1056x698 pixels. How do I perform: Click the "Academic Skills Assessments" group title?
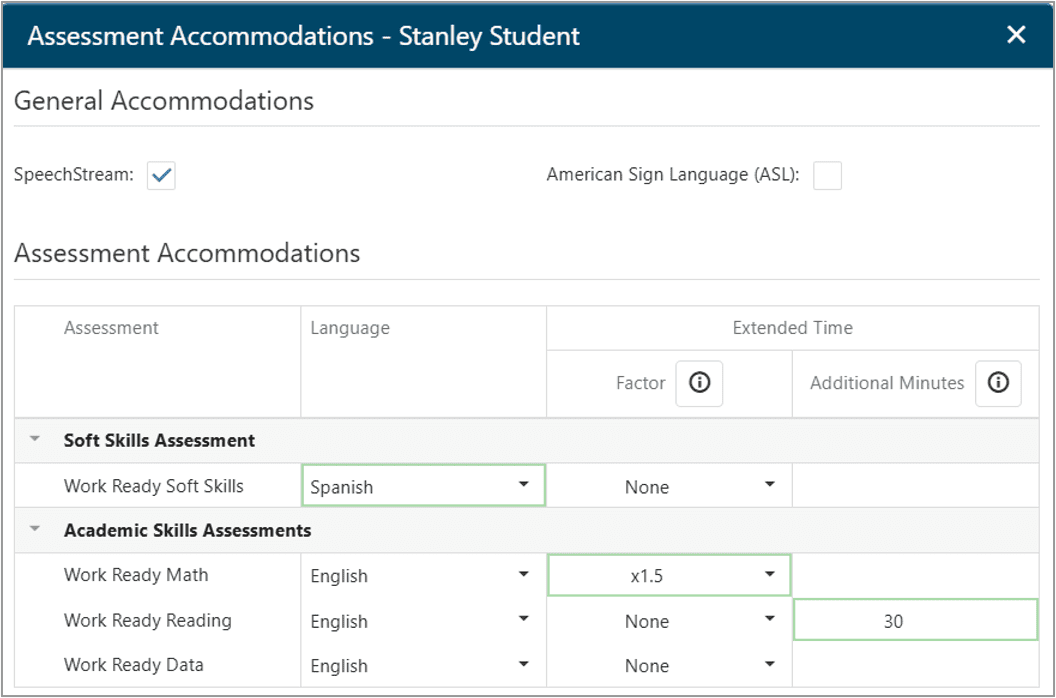187,530
